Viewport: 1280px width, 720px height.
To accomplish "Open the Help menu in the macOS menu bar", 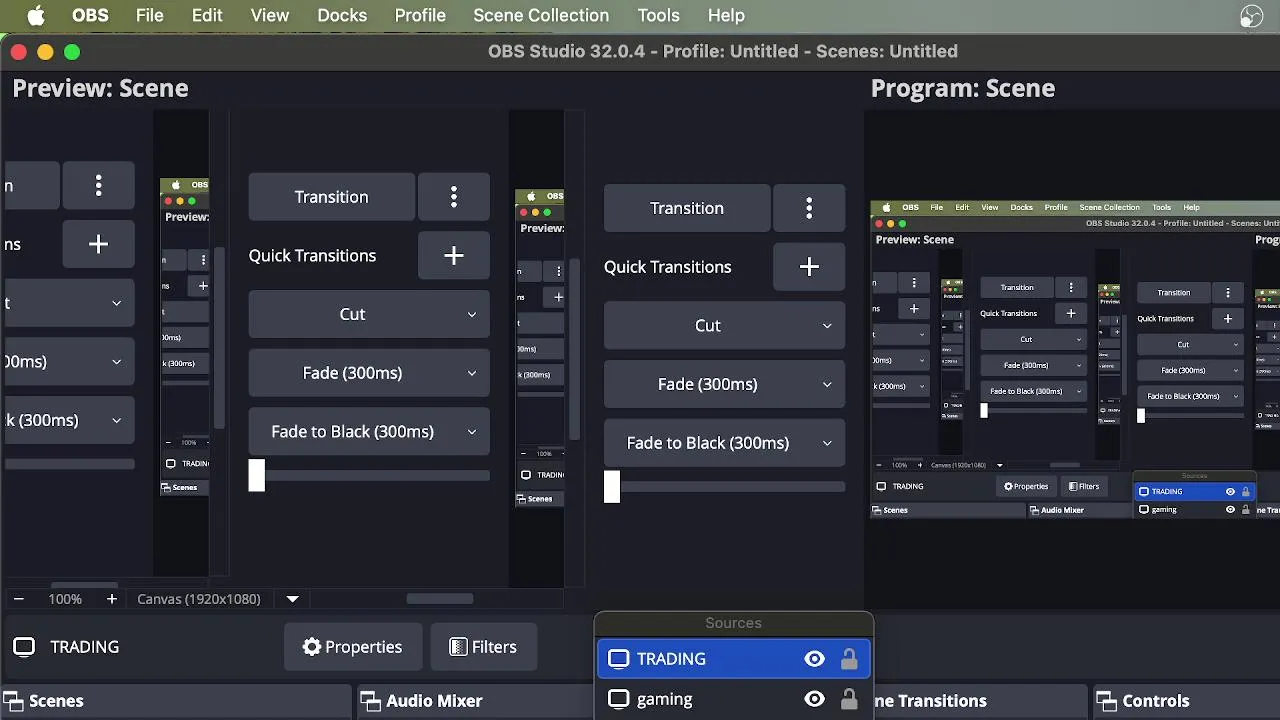I will click(x=726, y=15).
